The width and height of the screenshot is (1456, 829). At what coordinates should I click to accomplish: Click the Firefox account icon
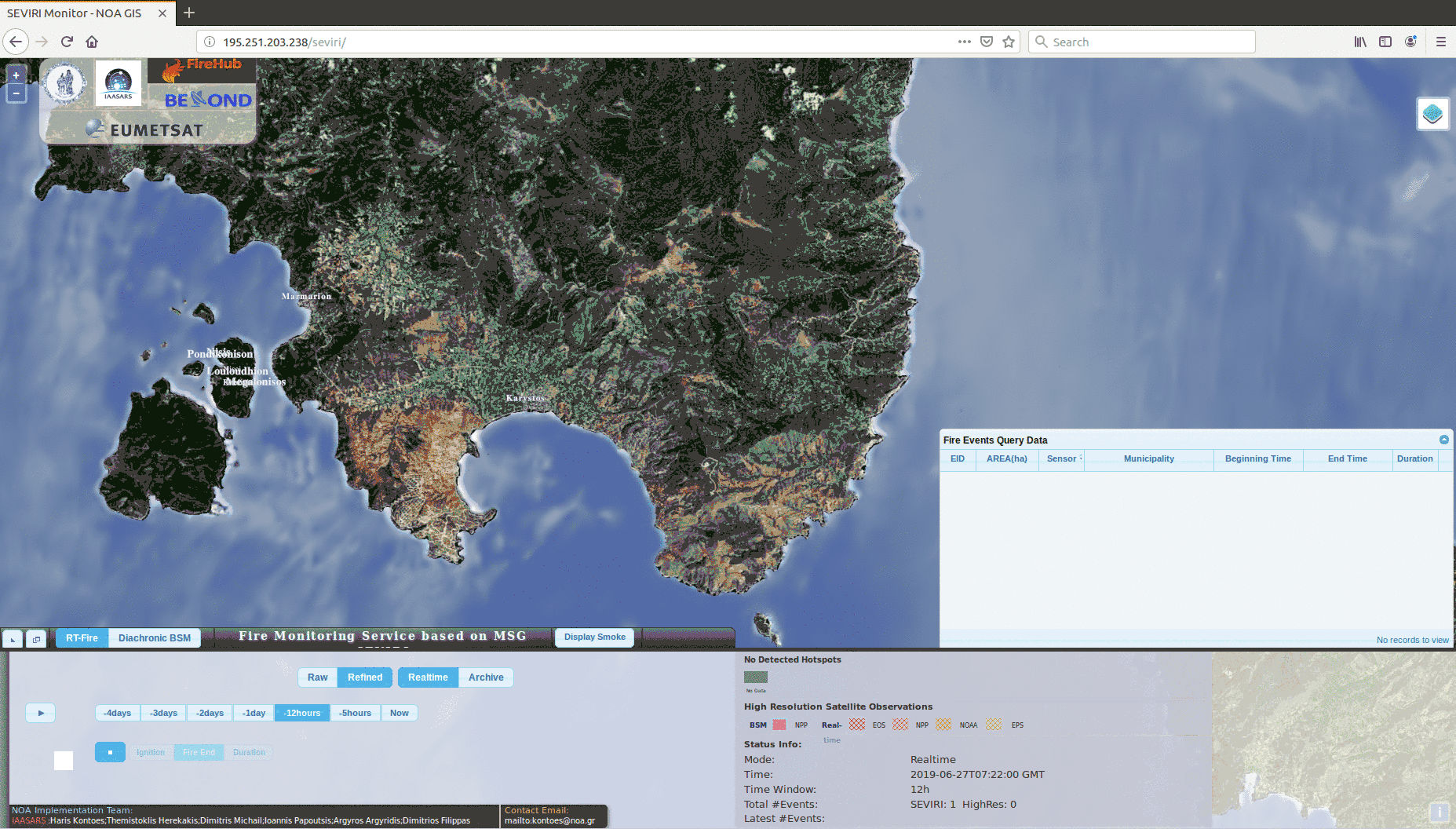click(1410, 42)
